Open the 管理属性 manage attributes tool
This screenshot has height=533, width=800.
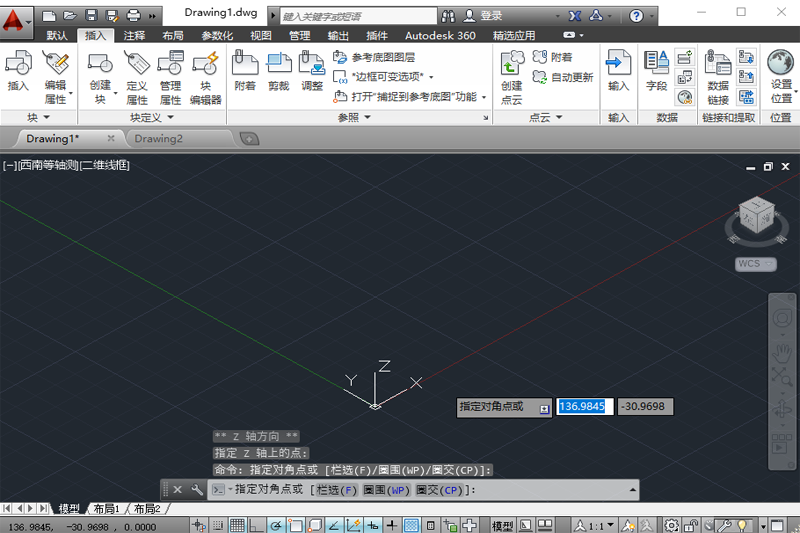(170, 77)
